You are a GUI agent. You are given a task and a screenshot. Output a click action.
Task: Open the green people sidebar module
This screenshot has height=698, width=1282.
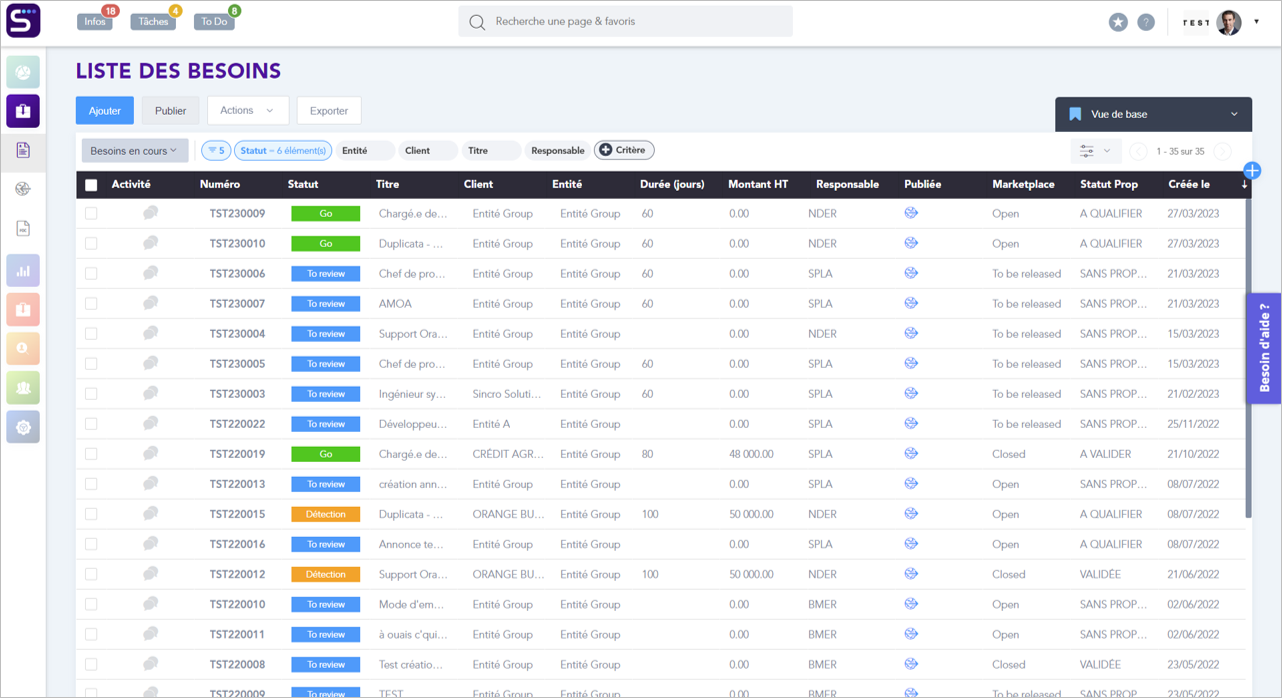(x=23, y=388)
